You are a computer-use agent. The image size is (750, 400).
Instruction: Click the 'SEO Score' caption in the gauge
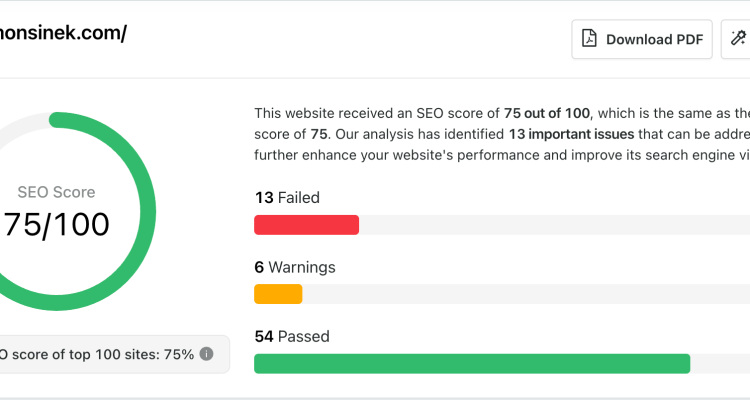[x=56, y=192]
